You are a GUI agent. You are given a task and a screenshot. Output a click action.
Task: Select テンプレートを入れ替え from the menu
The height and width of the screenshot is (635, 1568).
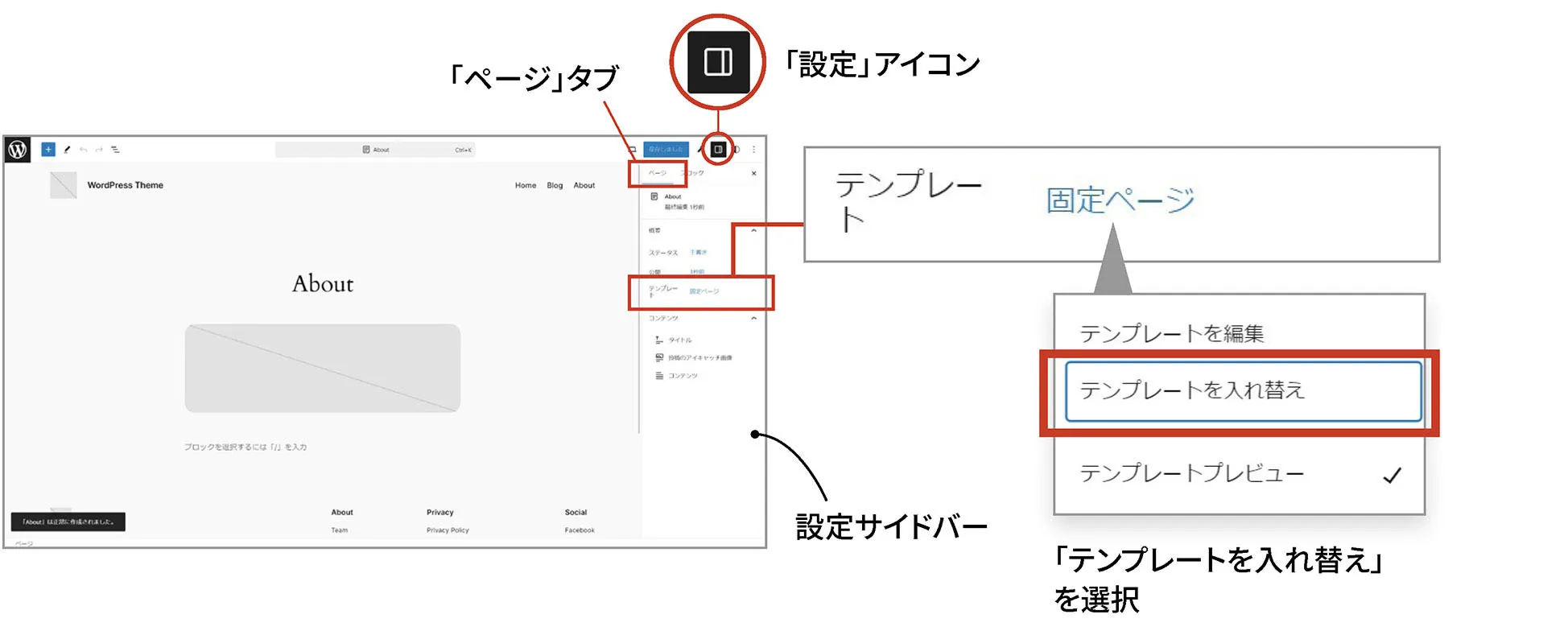point(1242,391)
